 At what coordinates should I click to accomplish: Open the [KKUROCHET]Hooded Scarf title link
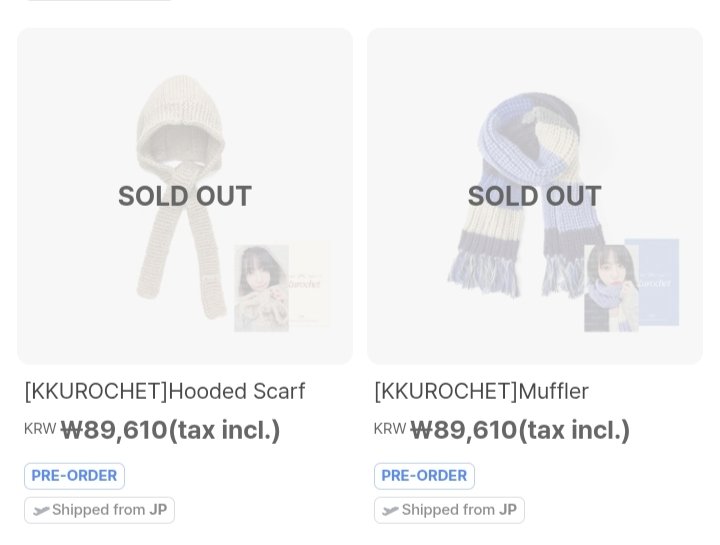(x=165, y=391)
